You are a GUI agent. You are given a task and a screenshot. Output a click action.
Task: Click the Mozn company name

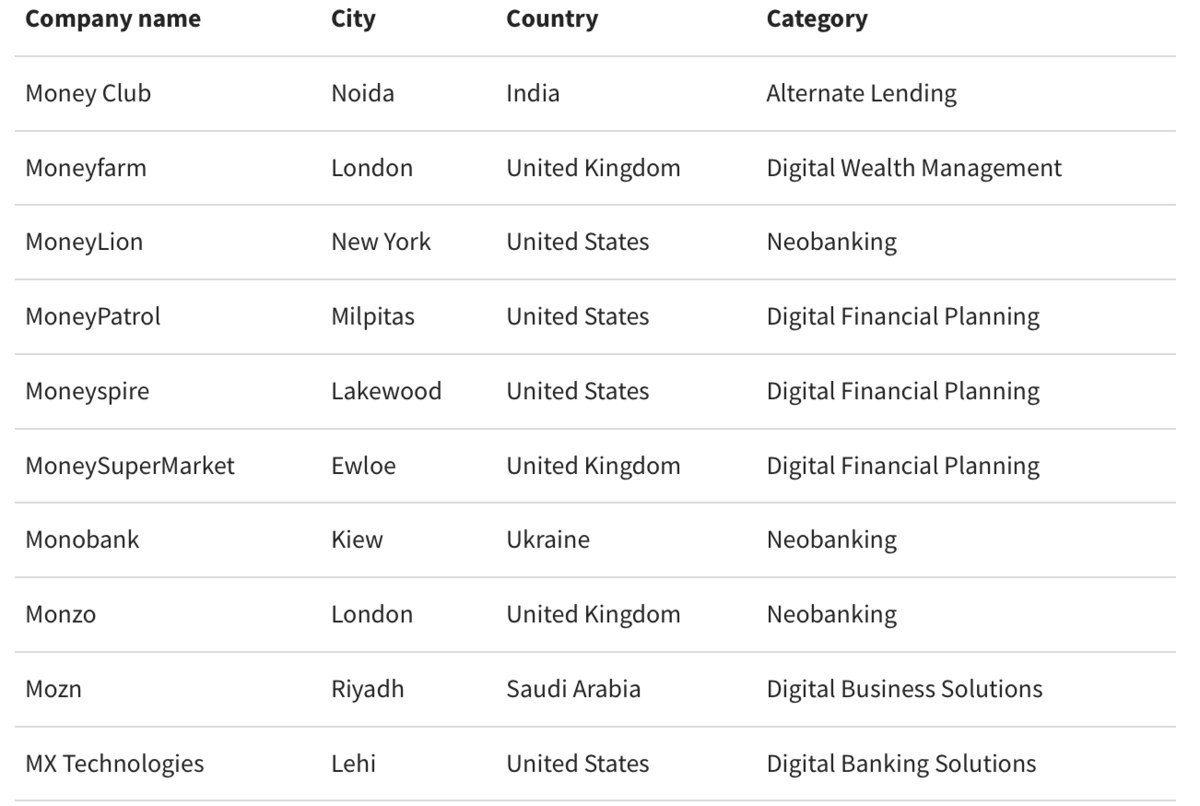53,689
